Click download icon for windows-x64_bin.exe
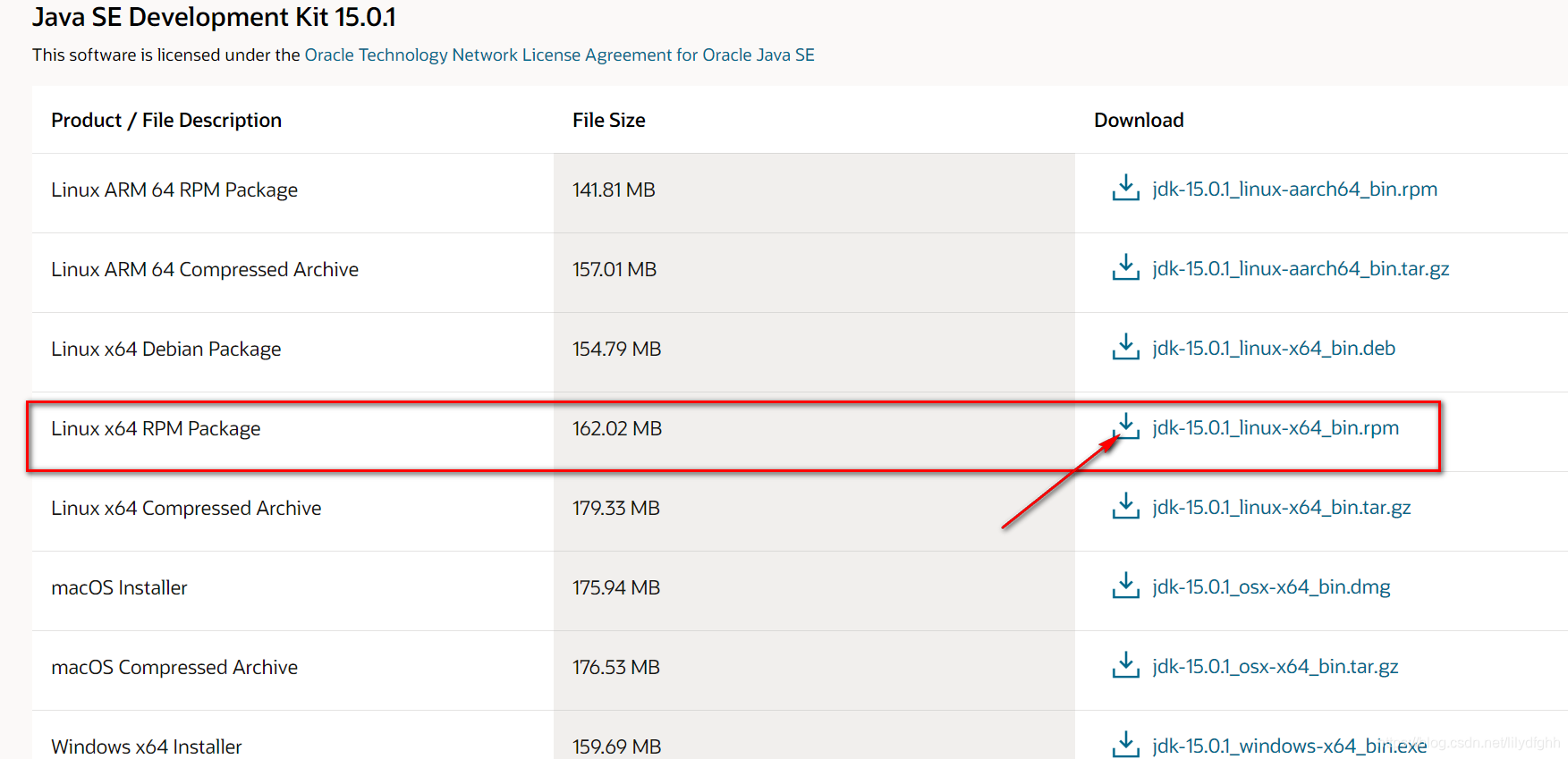The height and width of the screenshot is (759, 1568). [1125, 745]
